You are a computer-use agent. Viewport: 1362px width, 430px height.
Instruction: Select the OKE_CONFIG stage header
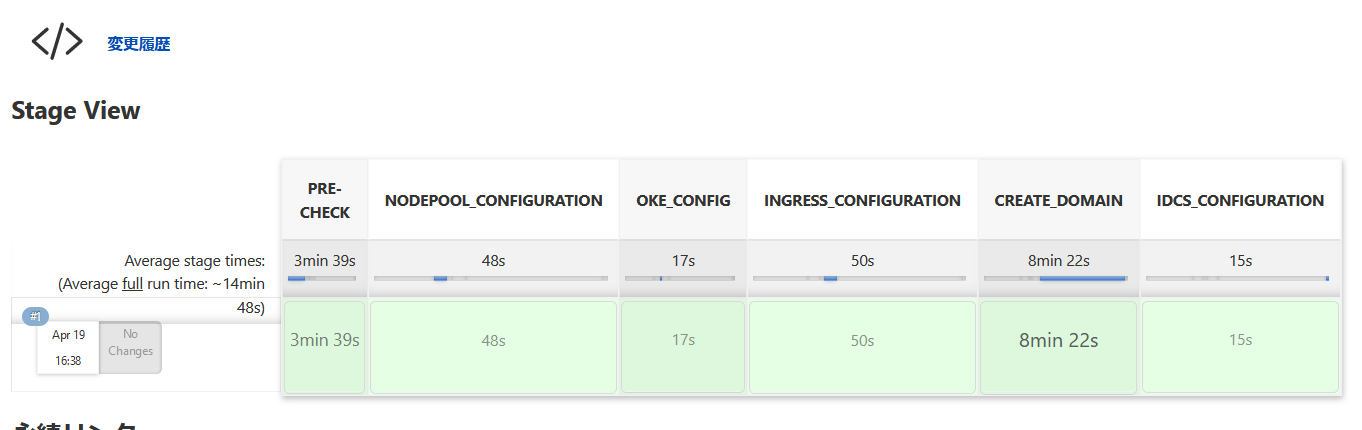coord(683,200)
